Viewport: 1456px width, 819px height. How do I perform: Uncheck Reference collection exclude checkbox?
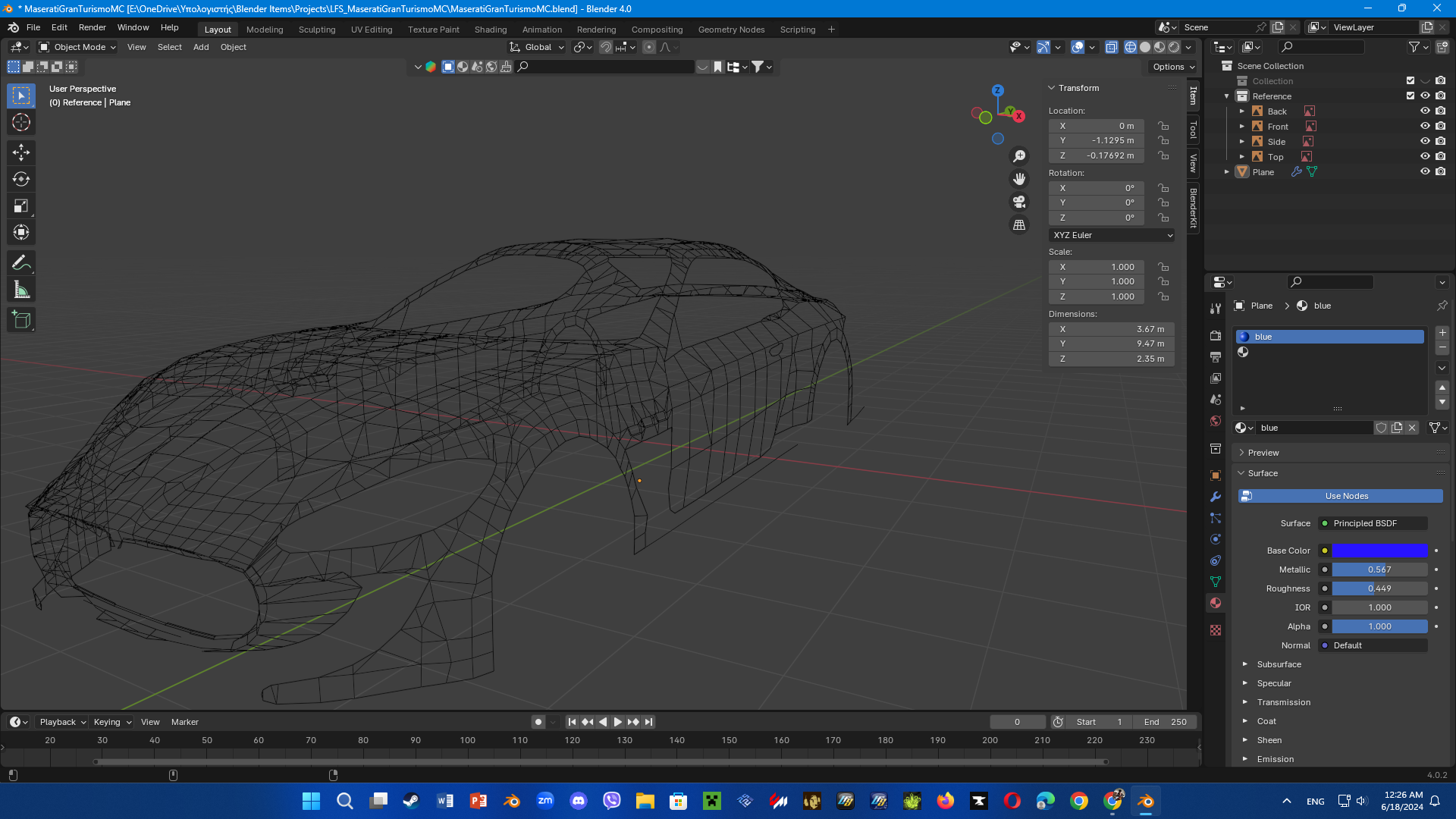point(1410,96)
